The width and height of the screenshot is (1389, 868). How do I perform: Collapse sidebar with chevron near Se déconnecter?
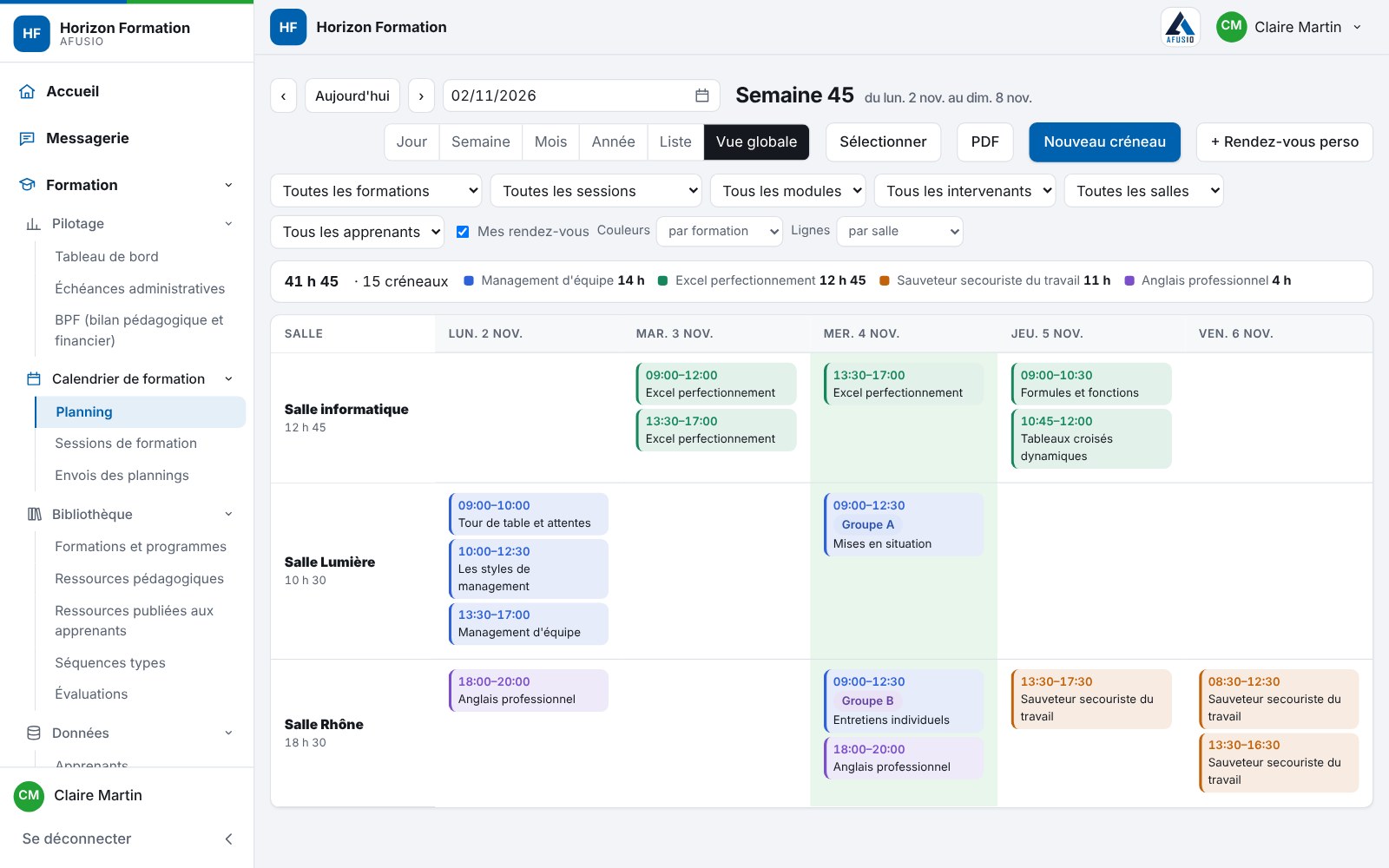228,838
